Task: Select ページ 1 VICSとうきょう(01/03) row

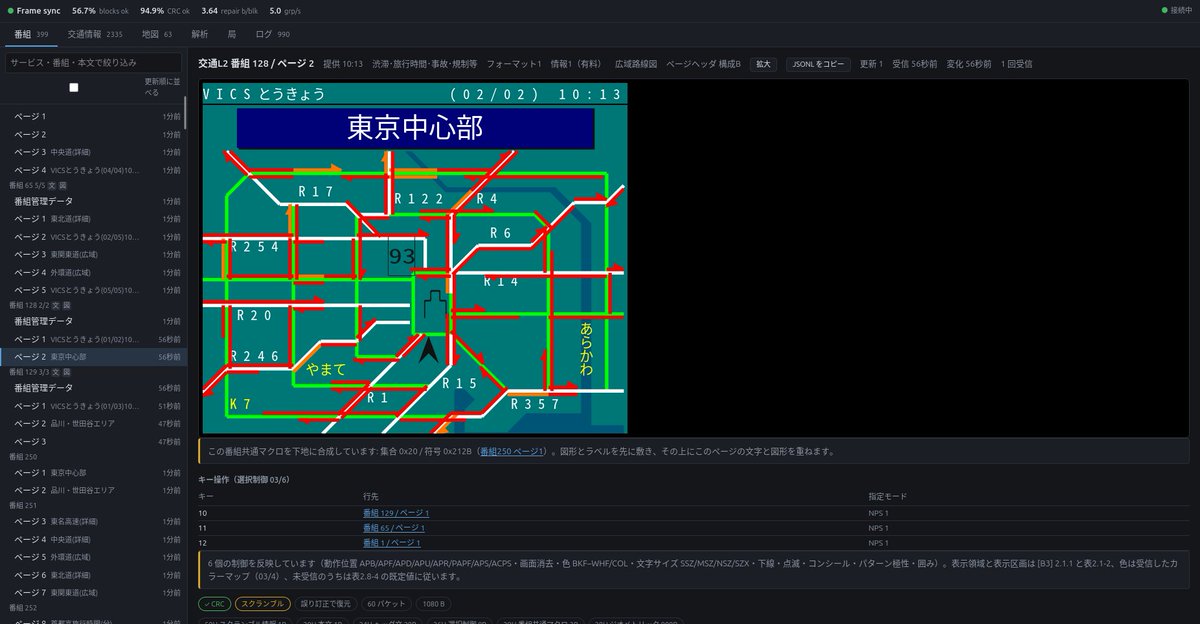Action: point(92,405)
